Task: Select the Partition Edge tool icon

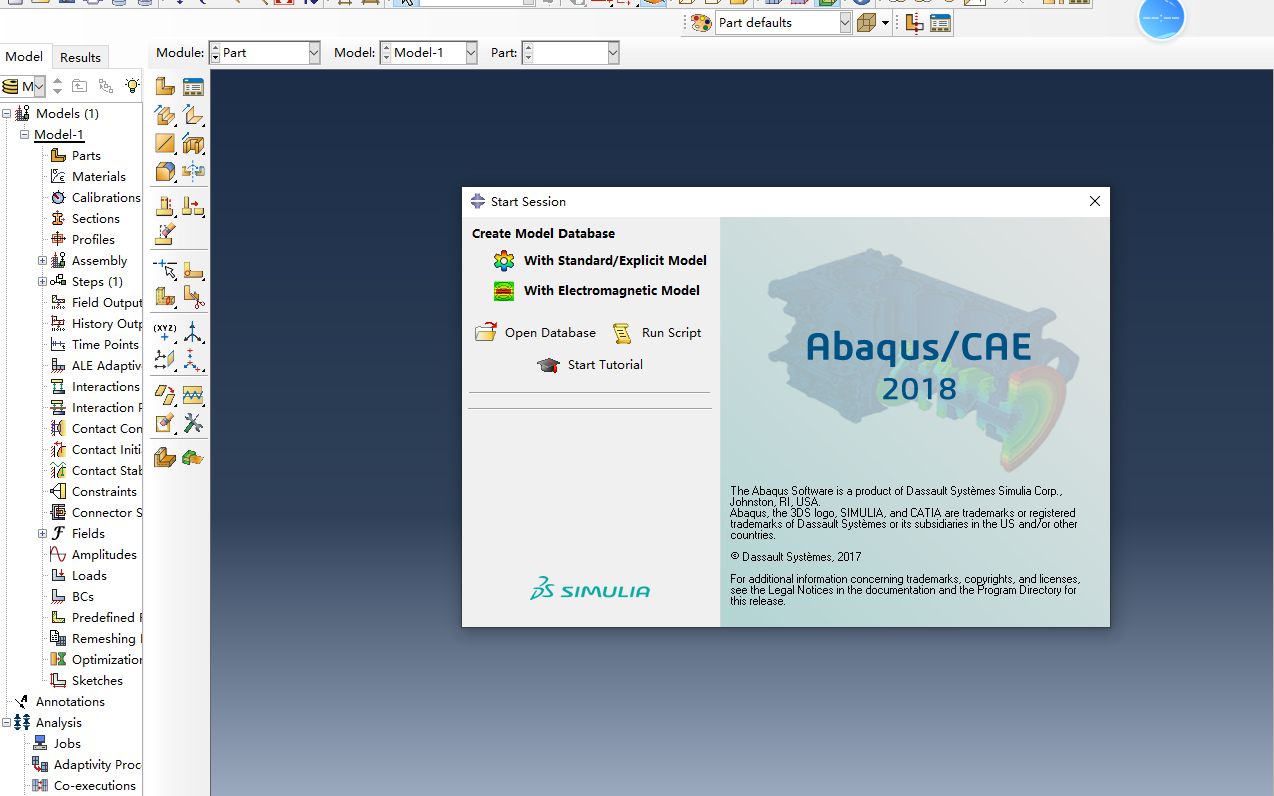Action: click(165, 269)
